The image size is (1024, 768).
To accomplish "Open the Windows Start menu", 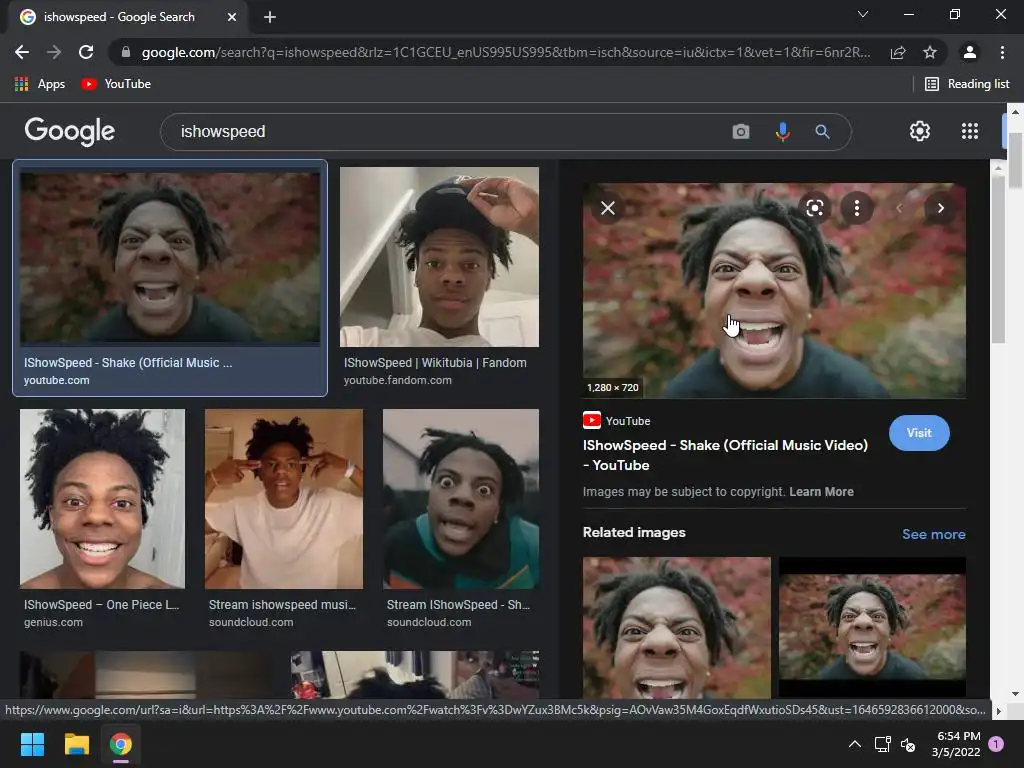I will [32, 744].
